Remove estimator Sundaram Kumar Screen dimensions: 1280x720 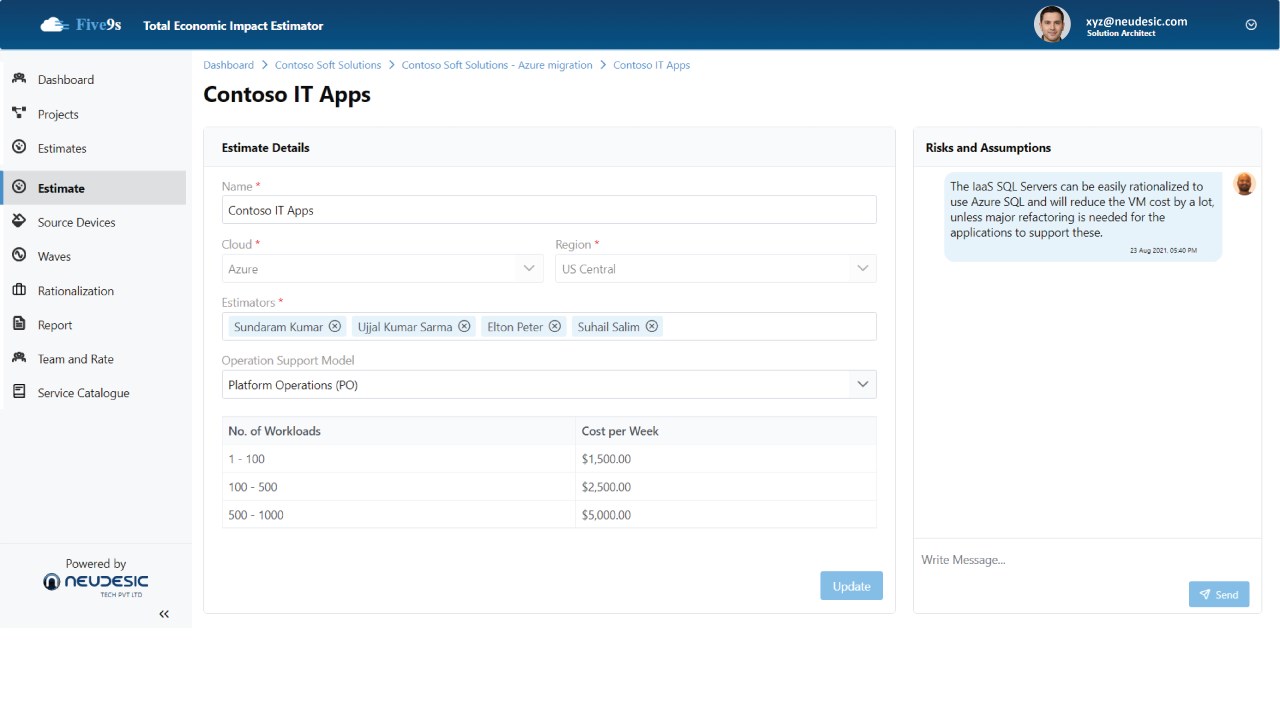point(335,326)
